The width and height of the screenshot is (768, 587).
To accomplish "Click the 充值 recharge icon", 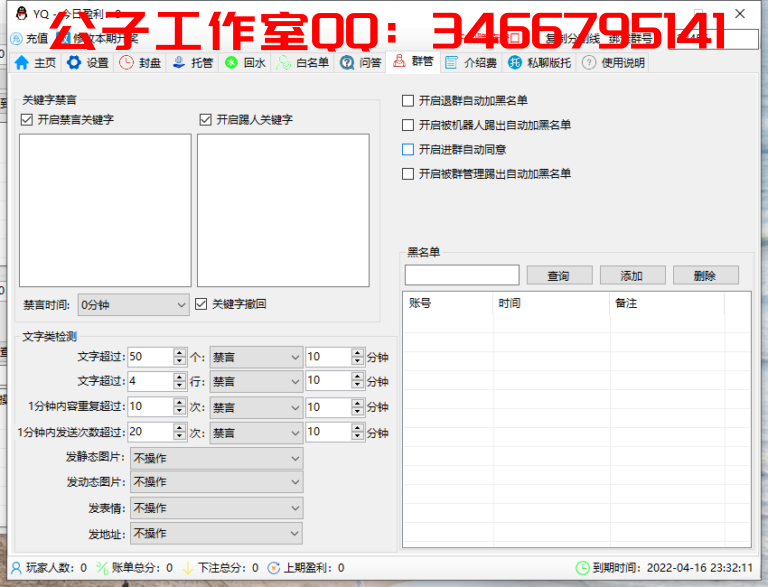I will tap(16, 38).
